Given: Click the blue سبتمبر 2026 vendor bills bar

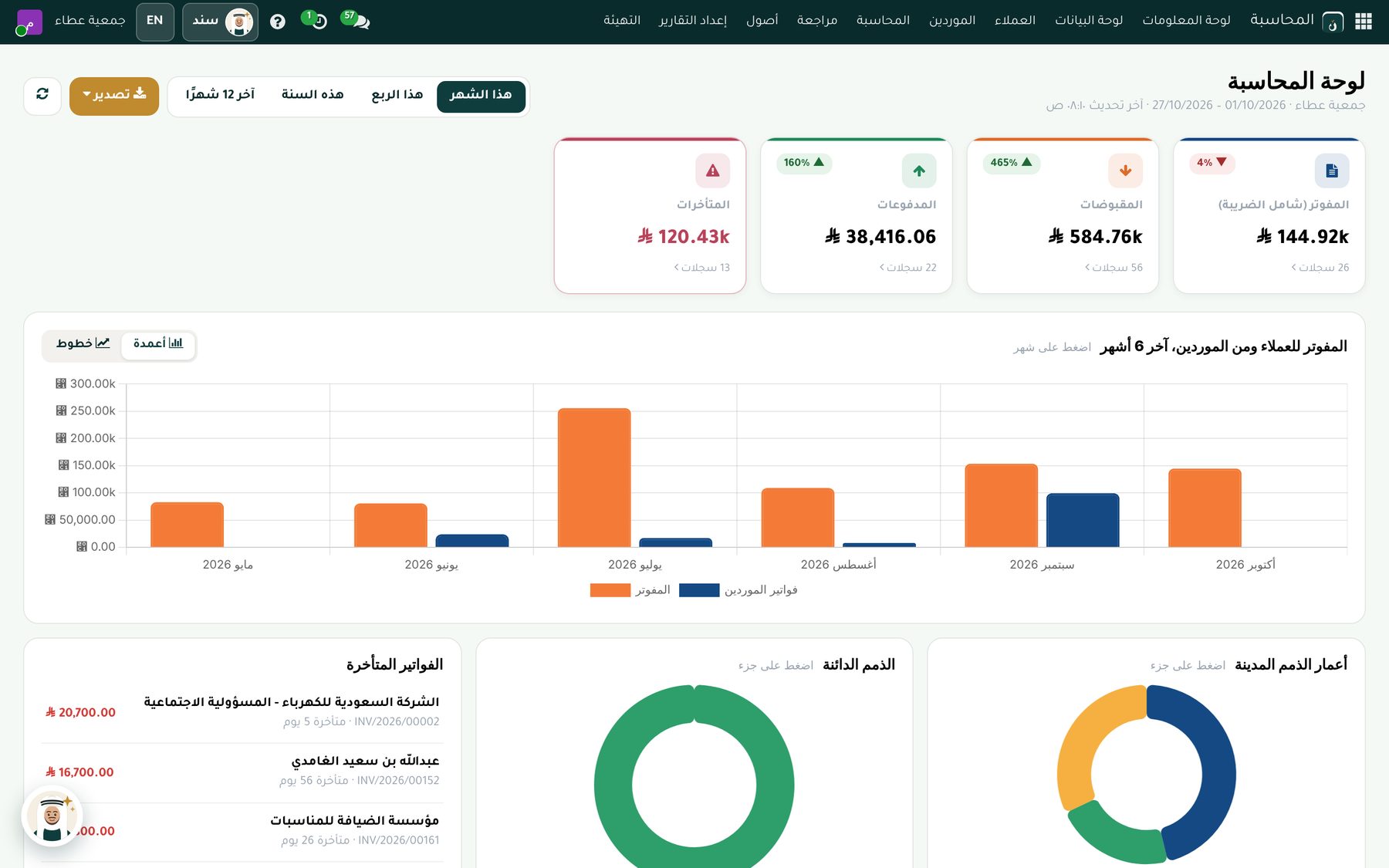Looking at the screenshot, I should [1083, 520].
